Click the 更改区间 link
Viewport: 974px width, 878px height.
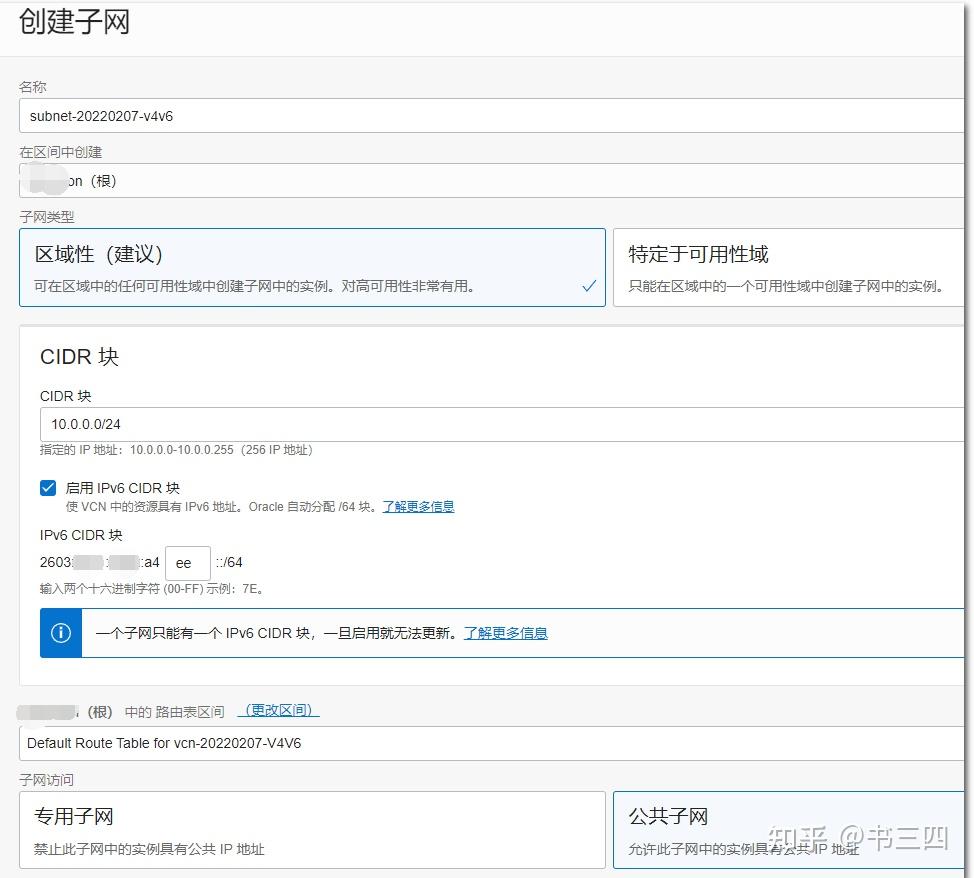[278, 711]
